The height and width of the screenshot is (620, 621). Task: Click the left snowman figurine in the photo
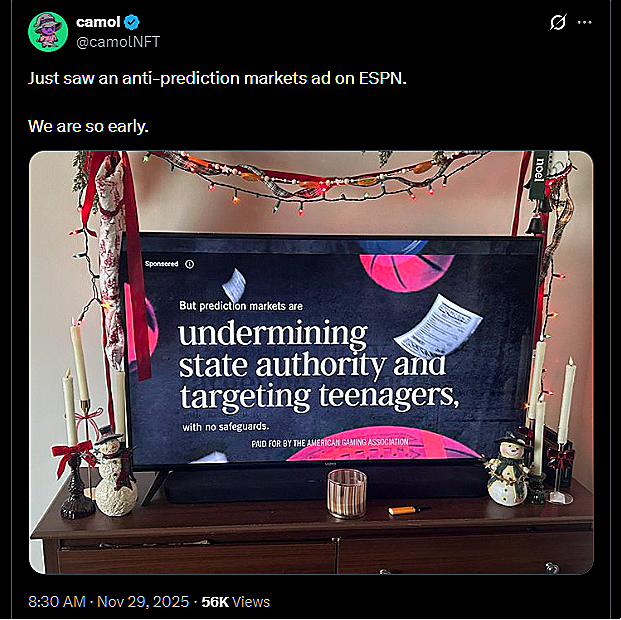pos(114,471)
